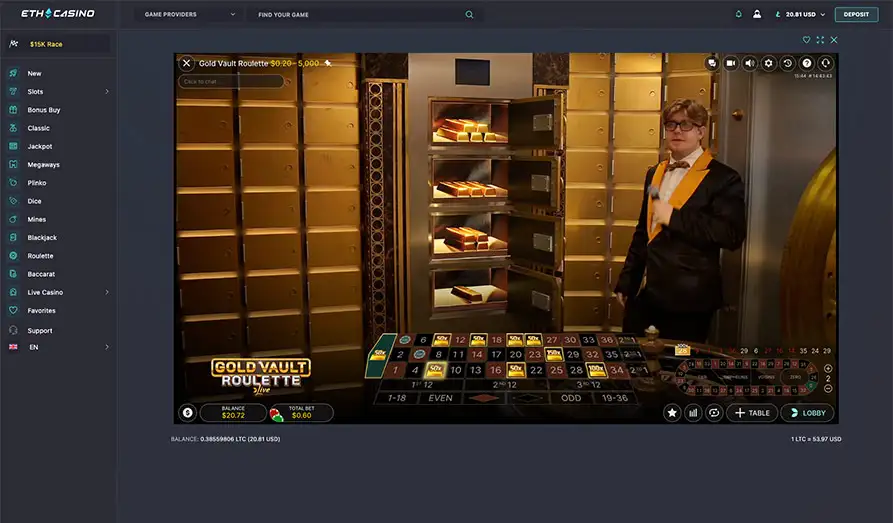This screenshot has height=523, width=893.
Task: Open game settings gear icon
Action: (768, 63)
